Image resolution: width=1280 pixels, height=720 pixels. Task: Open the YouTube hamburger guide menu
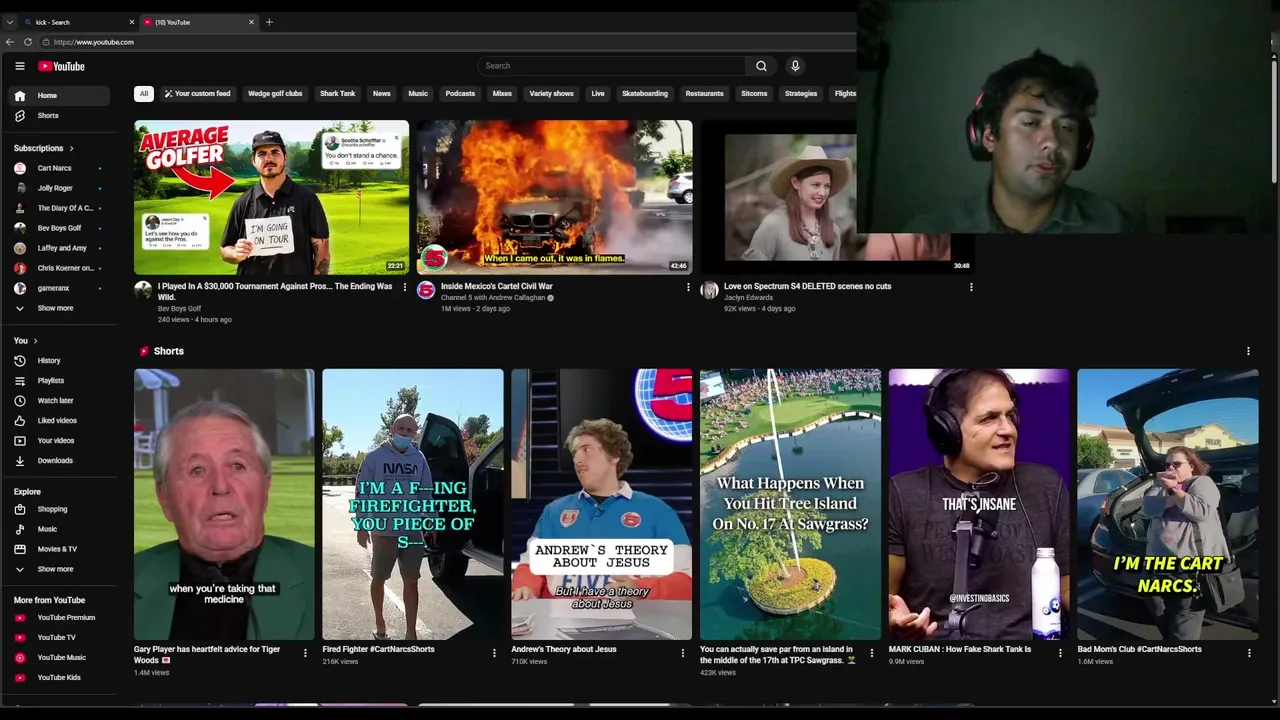[19, 66]
